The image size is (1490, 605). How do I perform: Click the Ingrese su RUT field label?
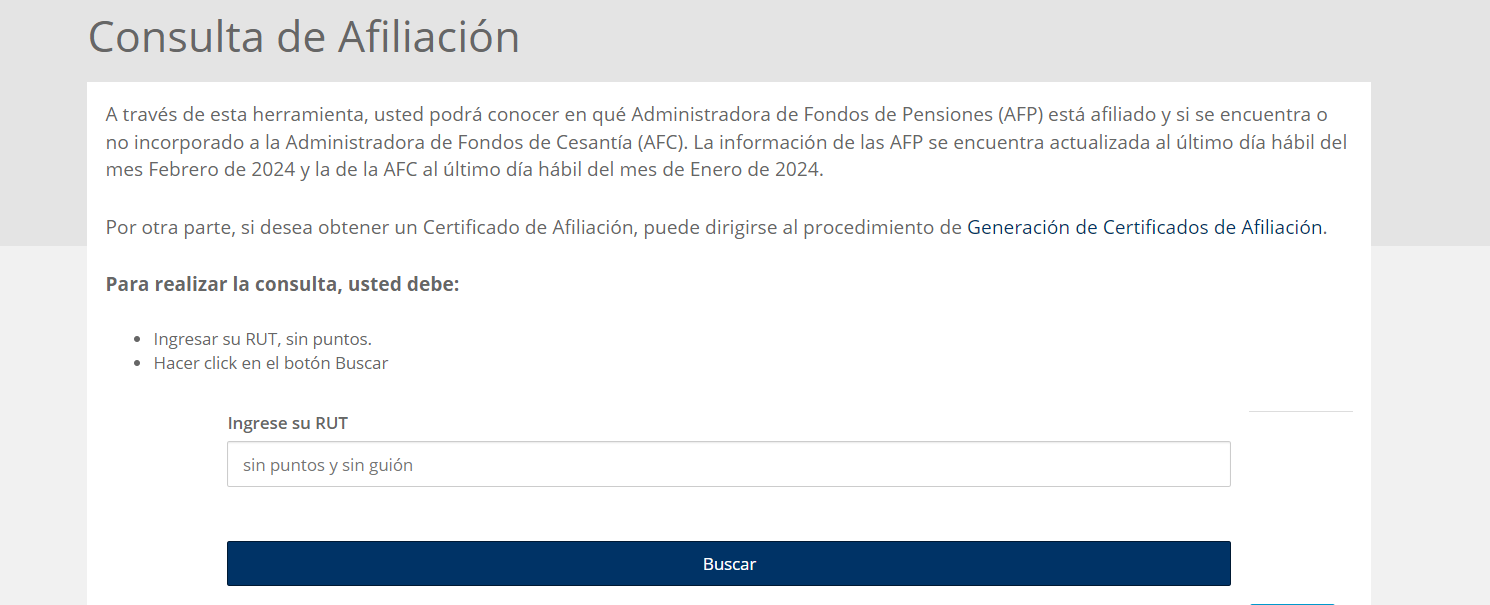(288, 423)
